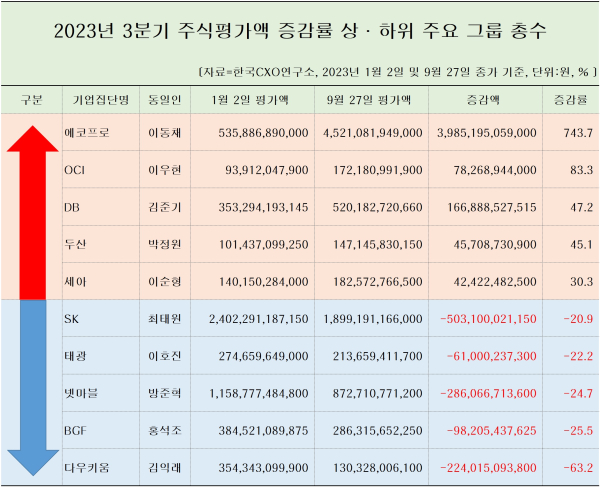600x487 pixels.
Task: Select the name '홍석조'
Action: pyautogui.click(x=165, y=431)
